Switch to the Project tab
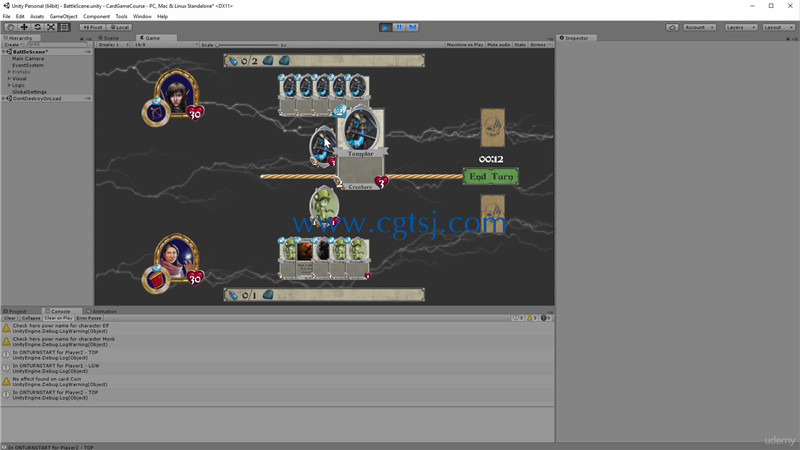This screenshot has height=450, width=800. click(x=17, y=311)
